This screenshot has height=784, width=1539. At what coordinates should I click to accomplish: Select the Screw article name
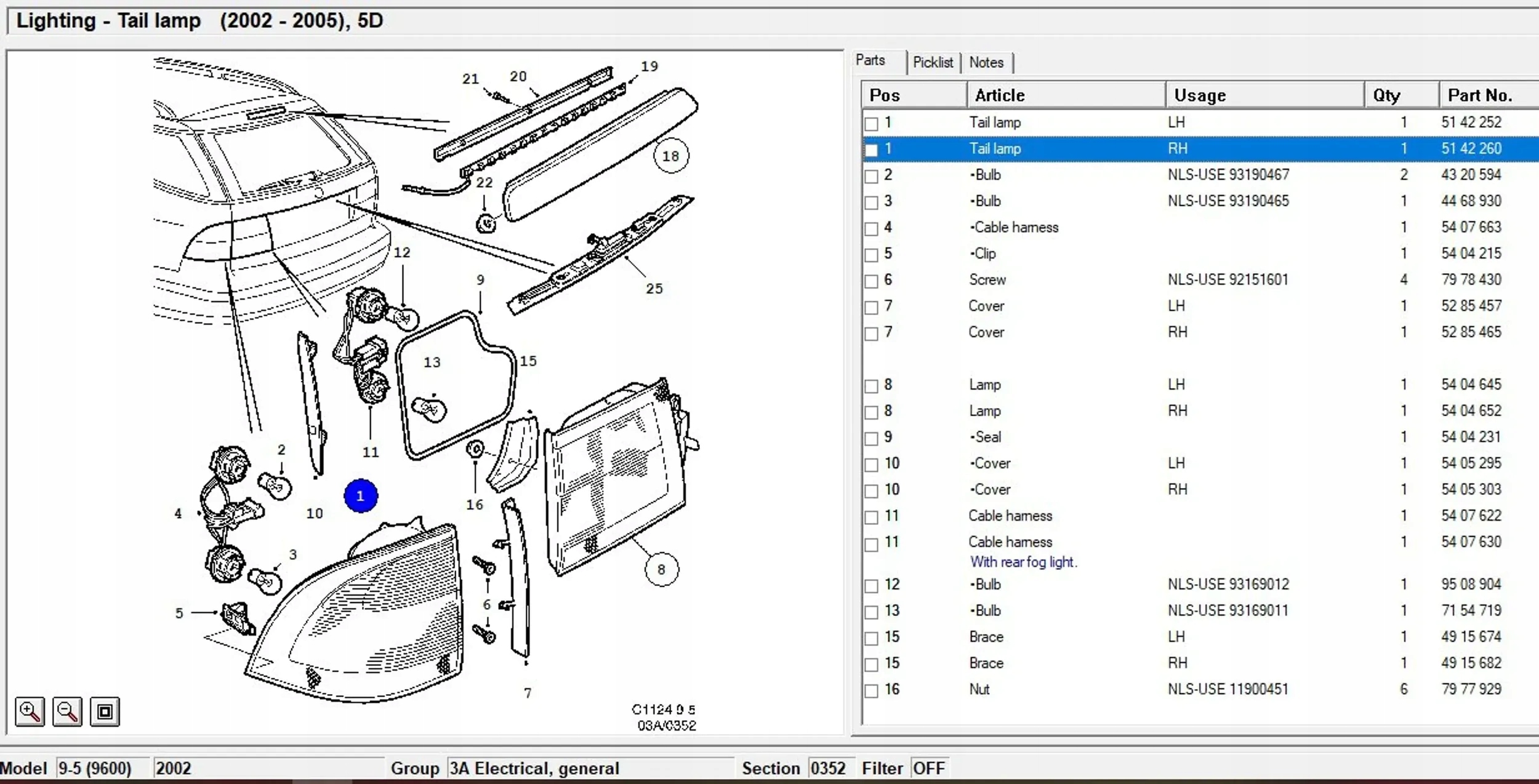(987, 279)
